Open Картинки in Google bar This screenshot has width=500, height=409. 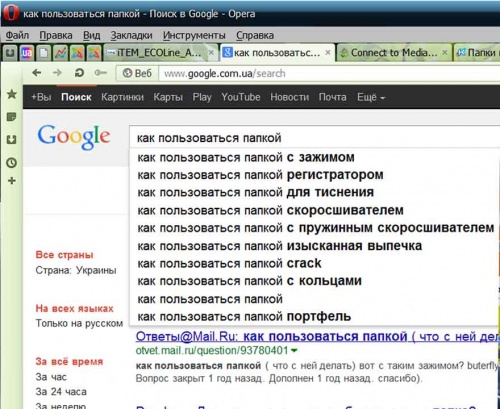(122, 97)
